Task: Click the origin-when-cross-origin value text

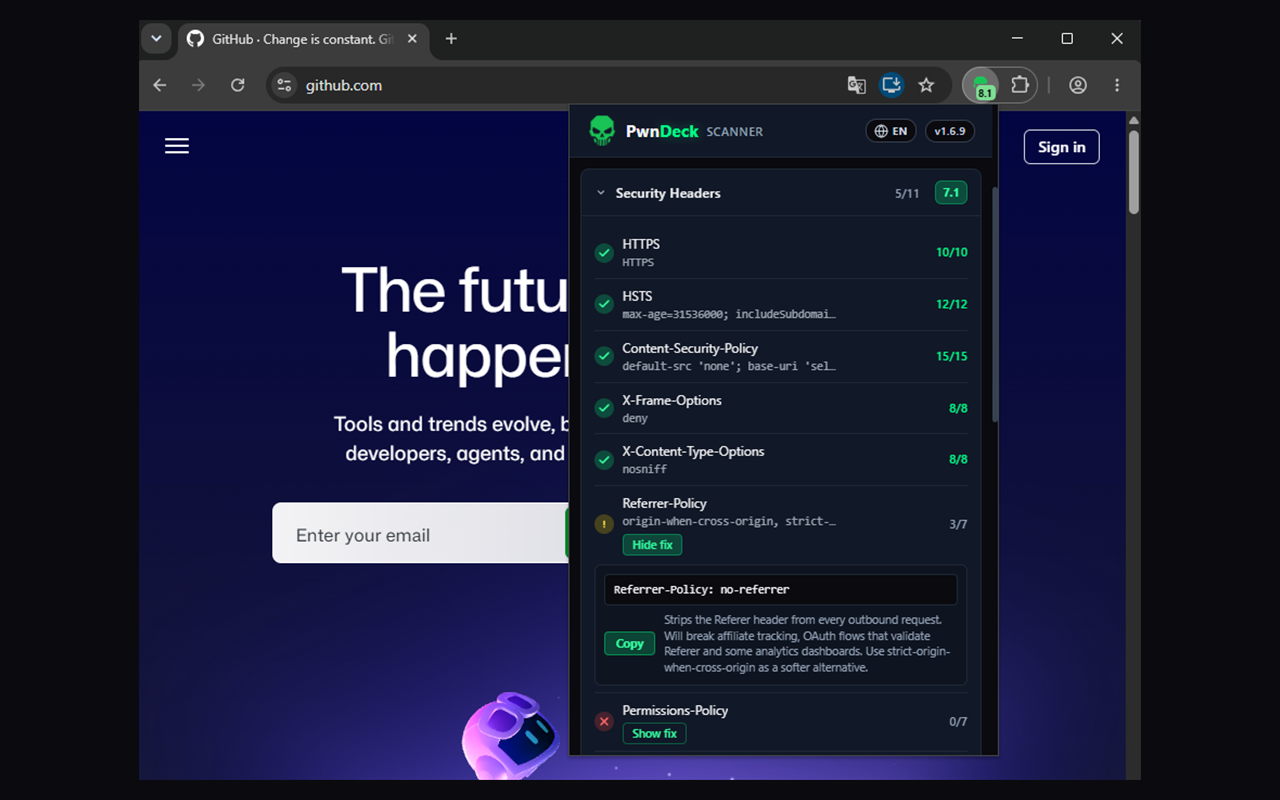Action: (729, 521)
